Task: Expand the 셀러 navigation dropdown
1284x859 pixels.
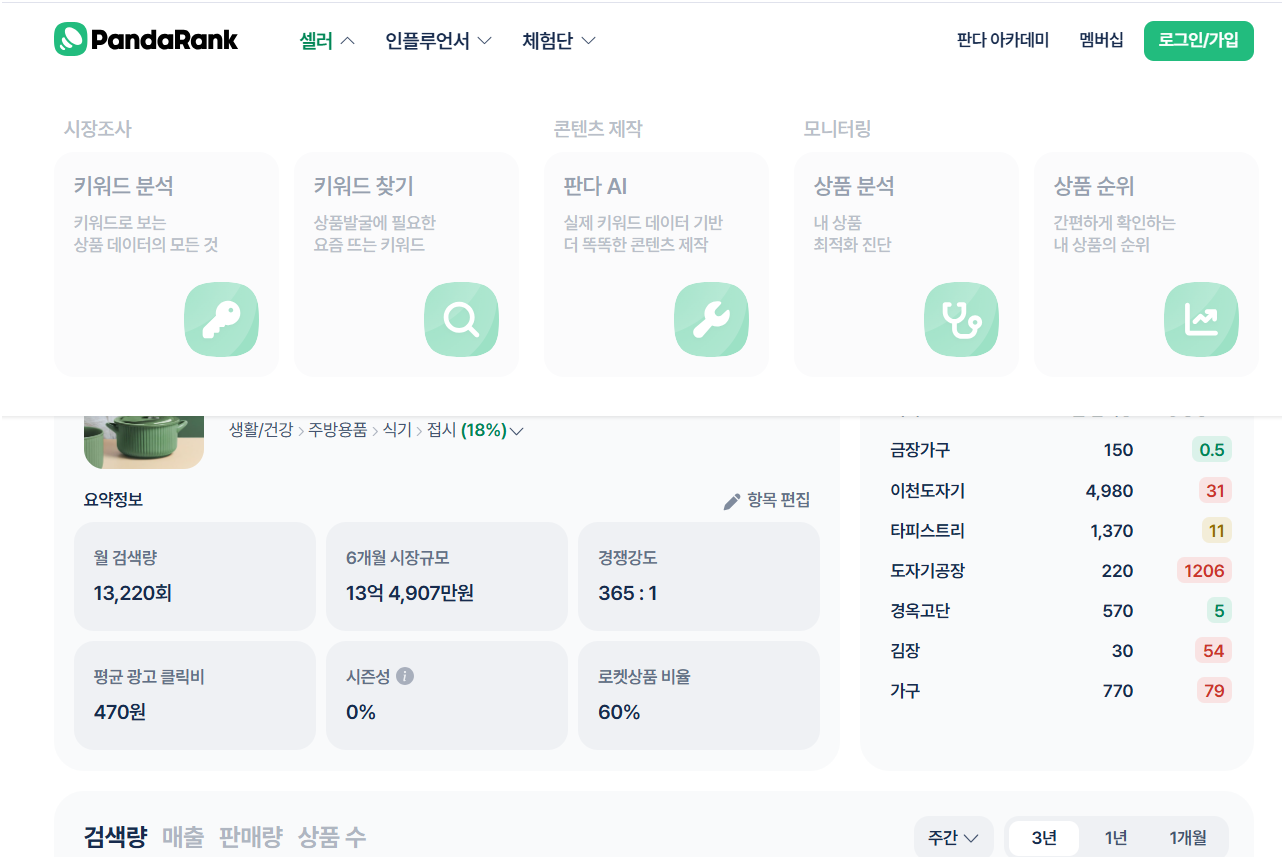Action: pos(325,40)
